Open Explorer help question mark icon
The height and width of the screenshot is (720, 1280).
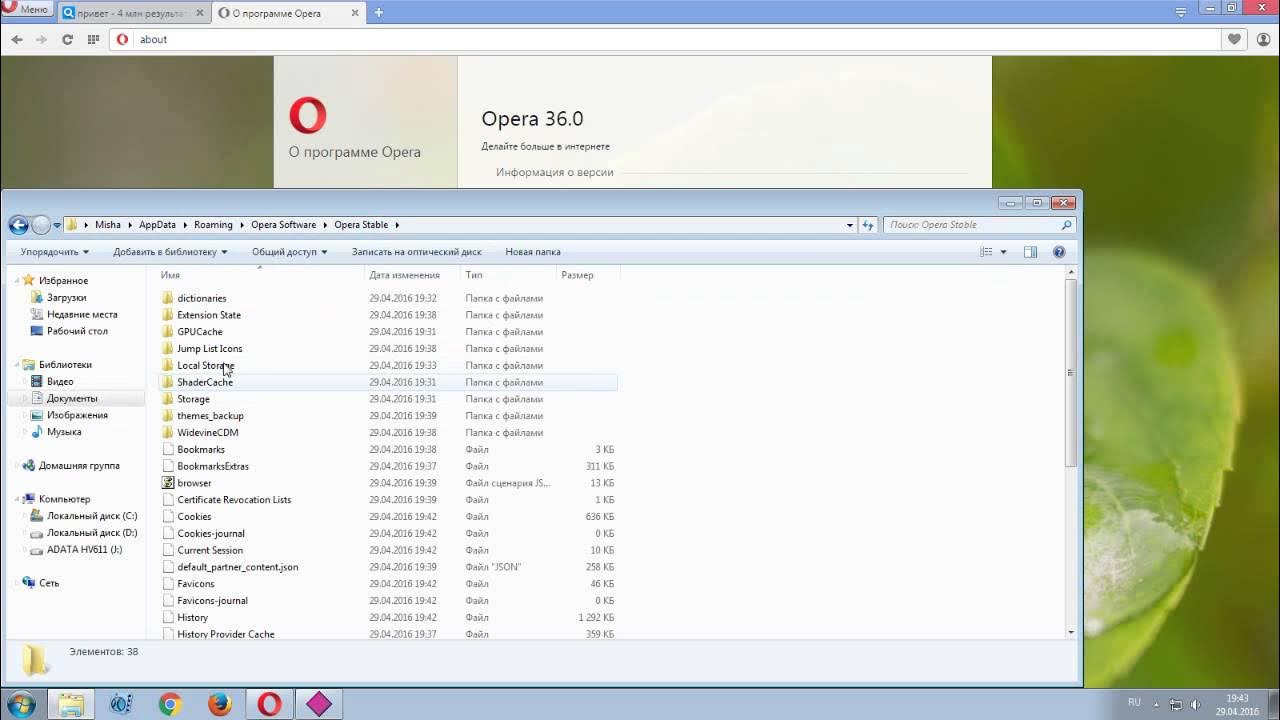[1059, 252]
